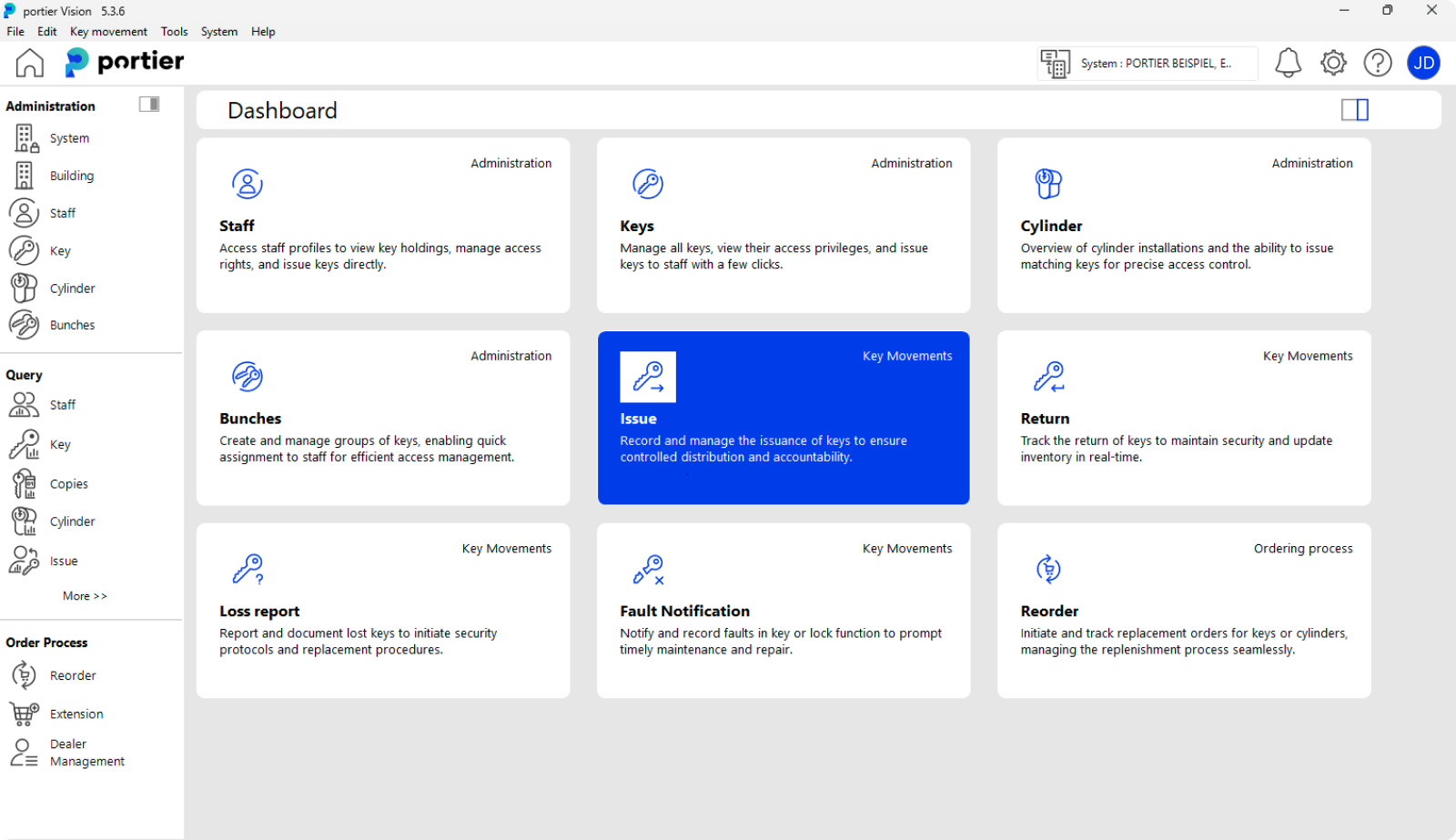This screenshot has height=840, width=1456.
Task: Click the help question mark icon
Action: [1378, 63]
